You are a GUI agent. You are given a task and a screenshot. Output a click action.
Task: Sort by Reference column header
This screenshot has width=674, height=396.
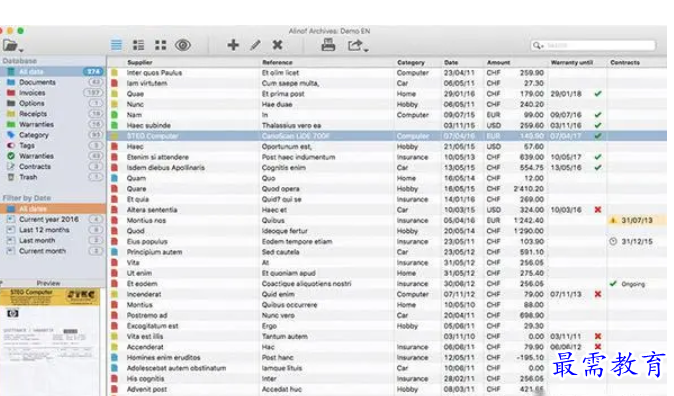pos(277,62)
